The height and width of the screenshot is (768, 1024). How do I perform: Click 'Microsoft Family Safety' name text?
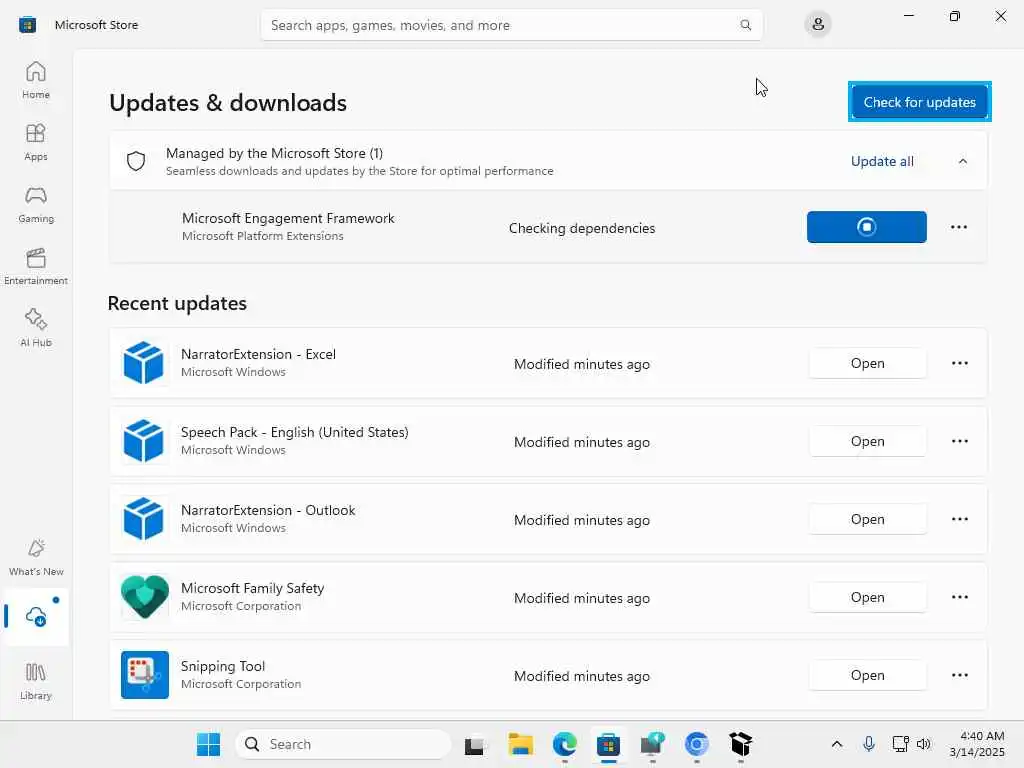click(252, 588)
